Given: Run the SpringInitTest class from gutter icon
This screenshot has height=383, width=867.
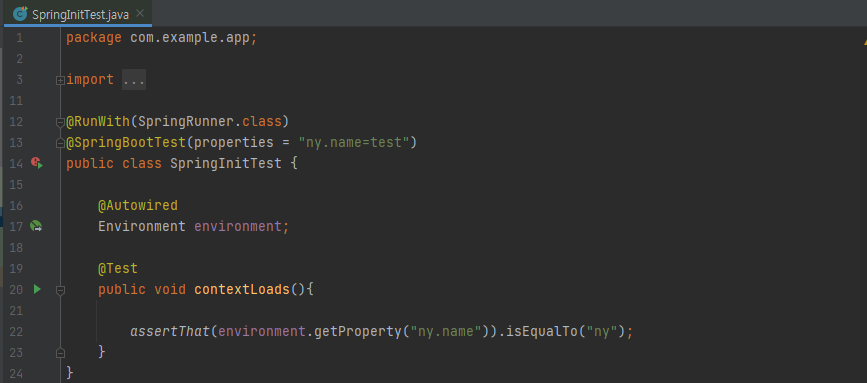Looking at the screenshot, I should click(37, 163).
